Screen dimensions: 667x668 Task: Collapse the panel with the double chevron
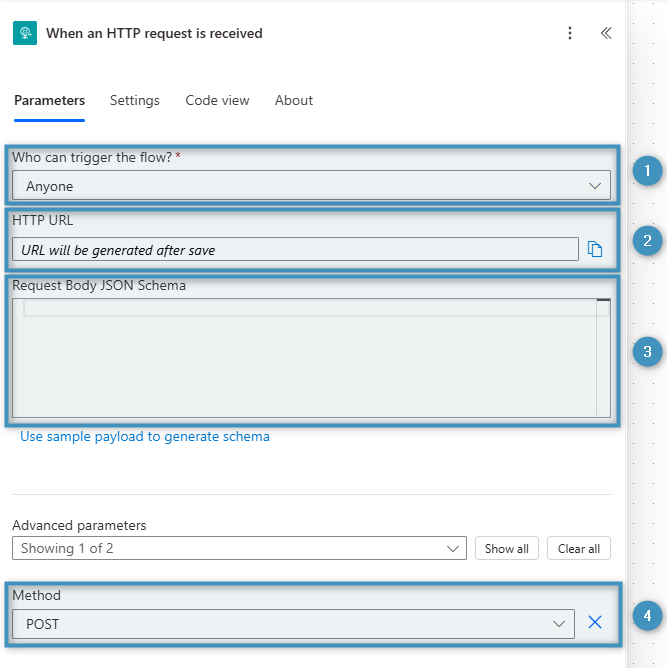point(606,33)
